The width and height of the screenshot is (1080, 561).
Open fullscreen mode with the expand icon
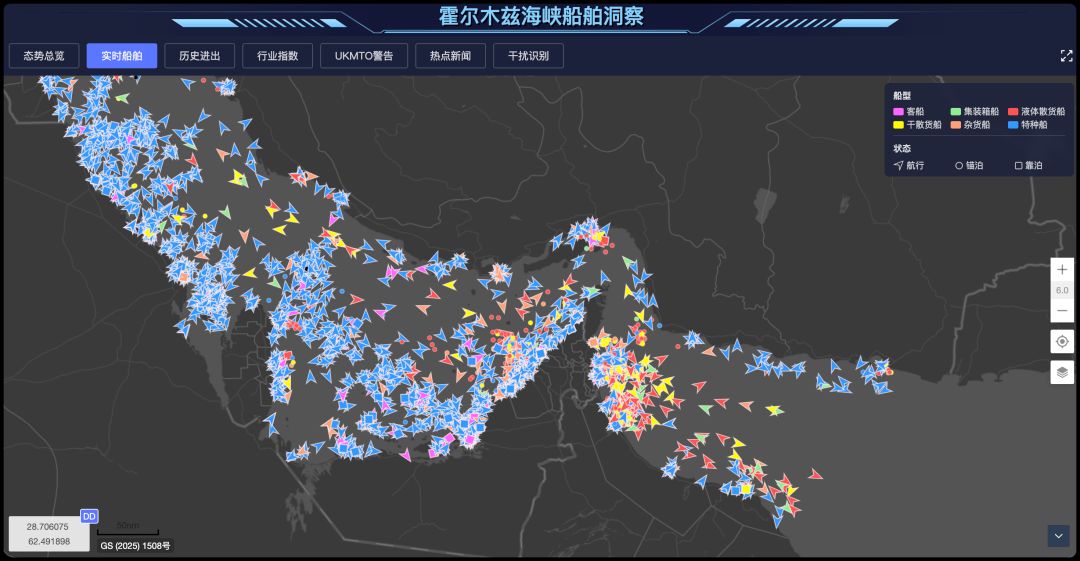(x=1066, y=56)
